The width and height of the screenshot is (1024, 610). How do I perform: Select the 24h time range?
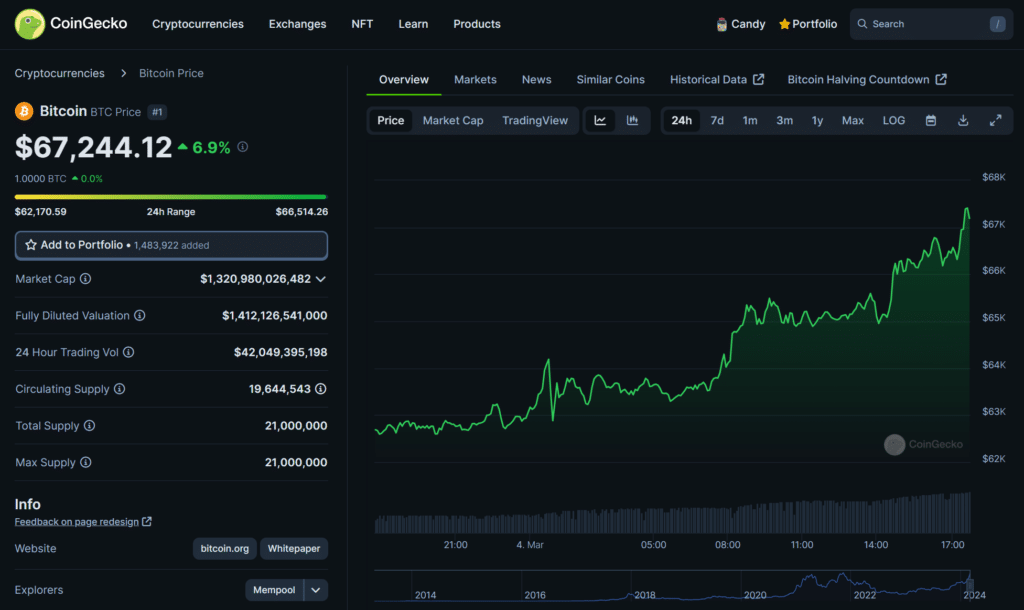pos(681,120)
